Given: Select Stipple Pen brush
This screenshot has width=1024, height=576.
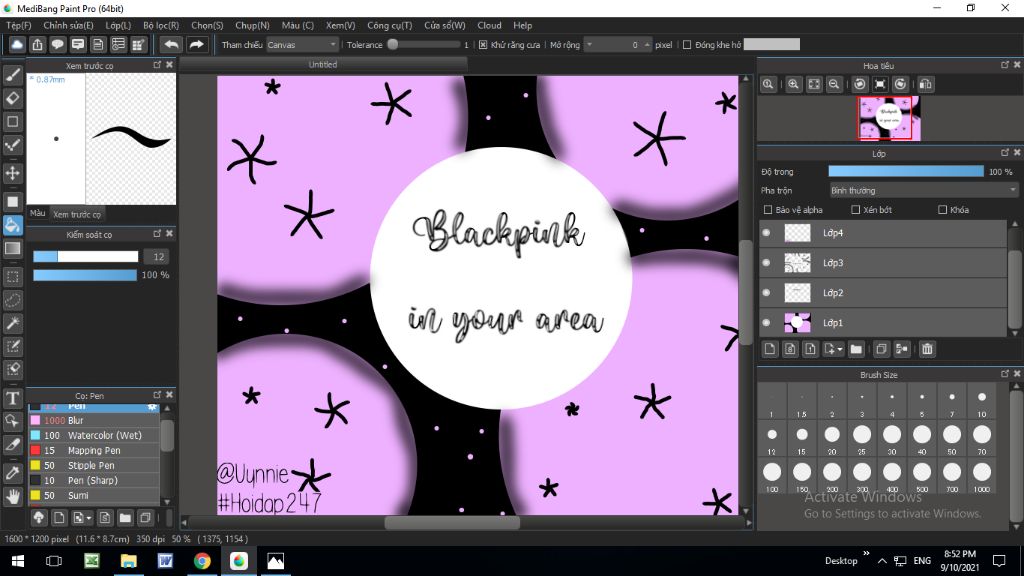Looking at the screenshot, I should coord(94,466).
